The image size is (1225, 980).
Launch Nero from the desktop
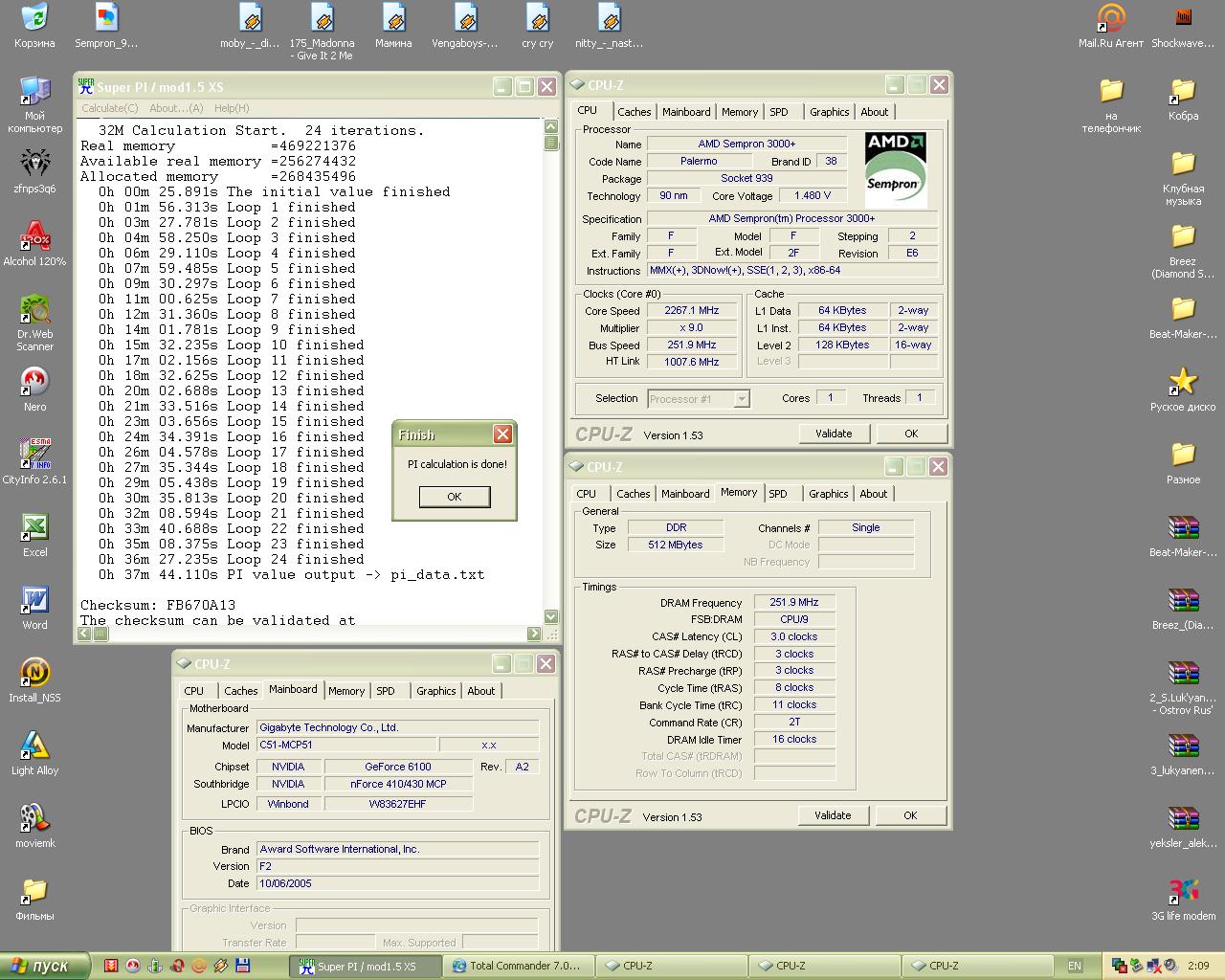[34, 390]
